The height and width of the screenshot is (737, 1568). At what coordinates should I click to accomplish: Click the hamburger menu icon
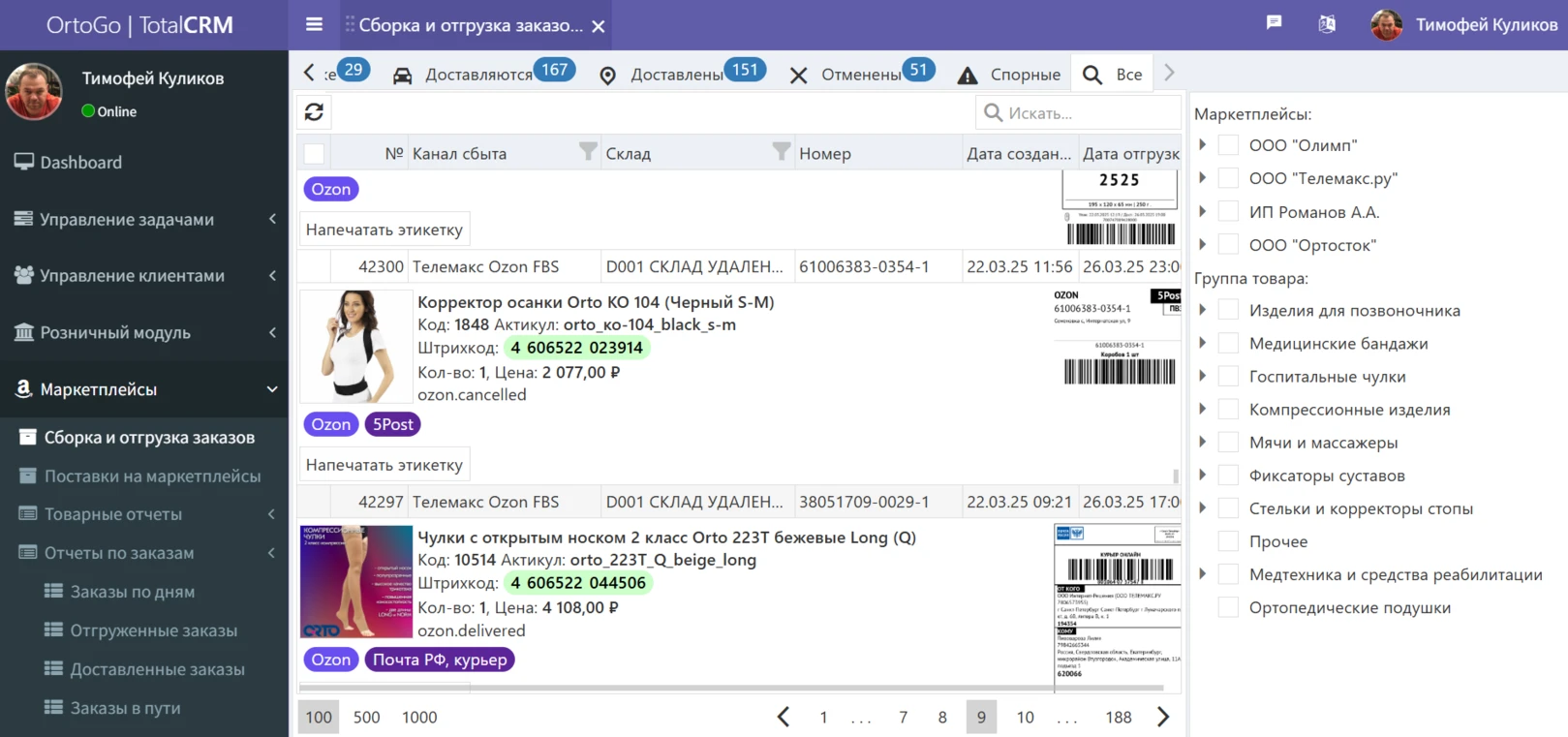point(314,25)
